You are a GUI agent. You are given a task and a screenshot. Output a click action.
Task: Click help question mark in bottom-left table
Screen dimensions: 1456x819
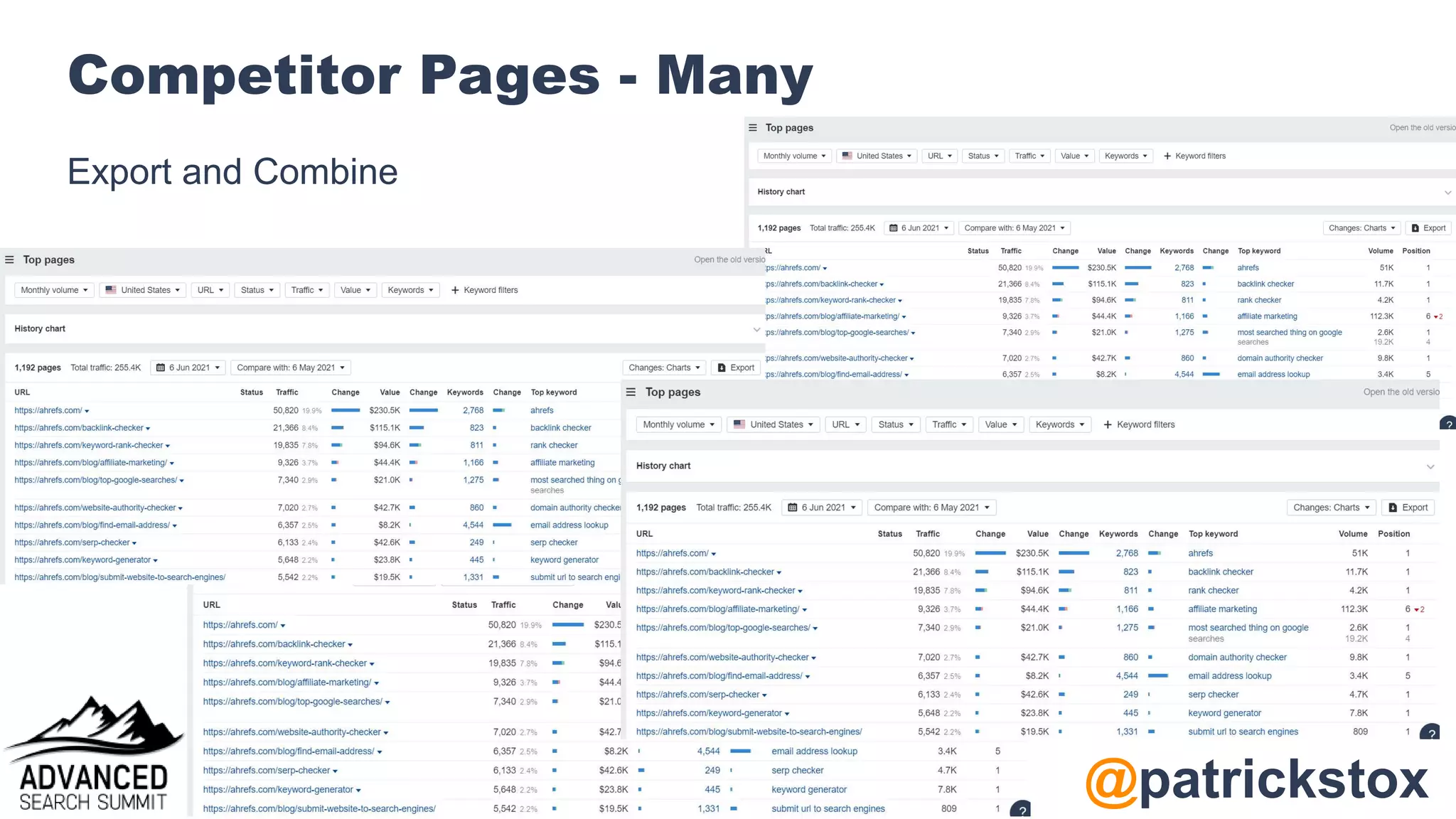coord(1020,809)
